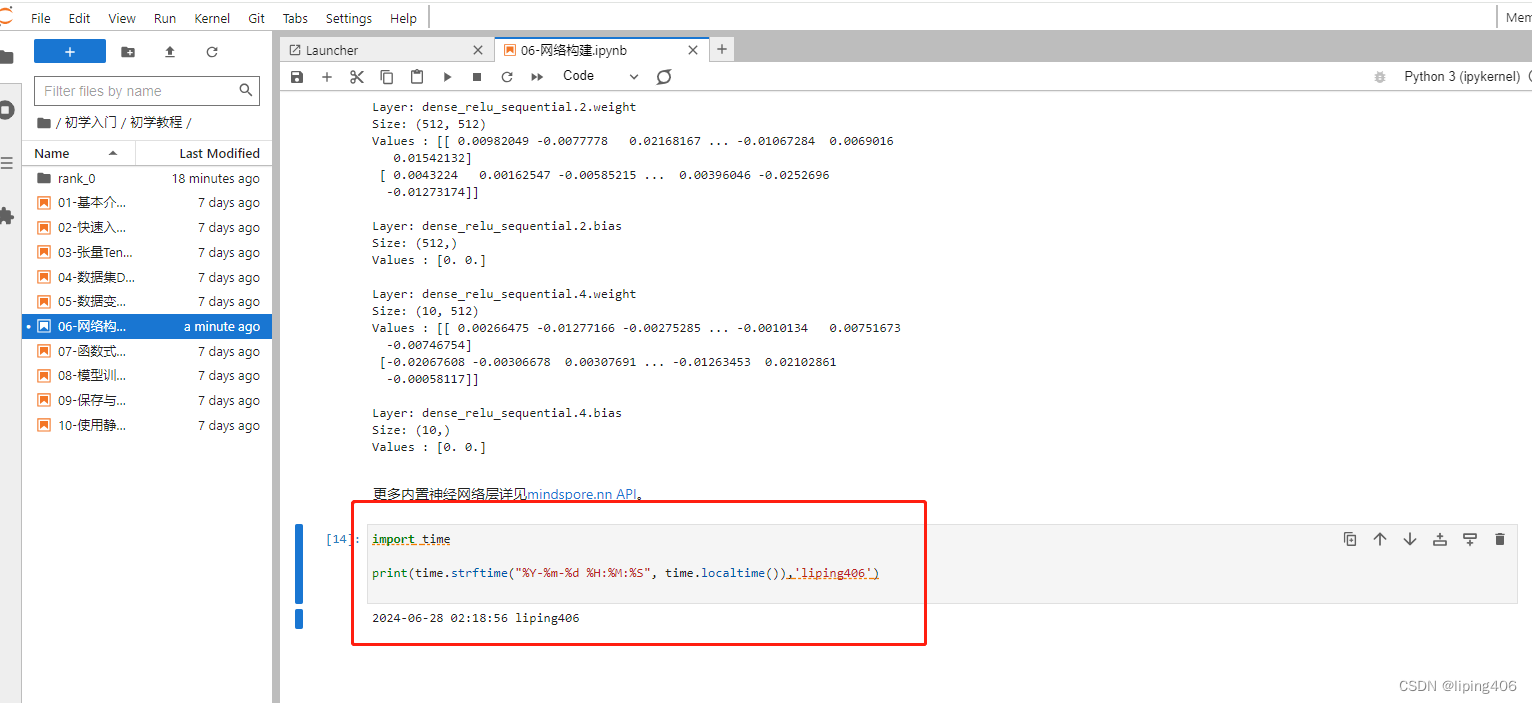This screenshot has height=703, width=1532.
Task: Open the cell type dropdown showing Code
Action: 600,76
